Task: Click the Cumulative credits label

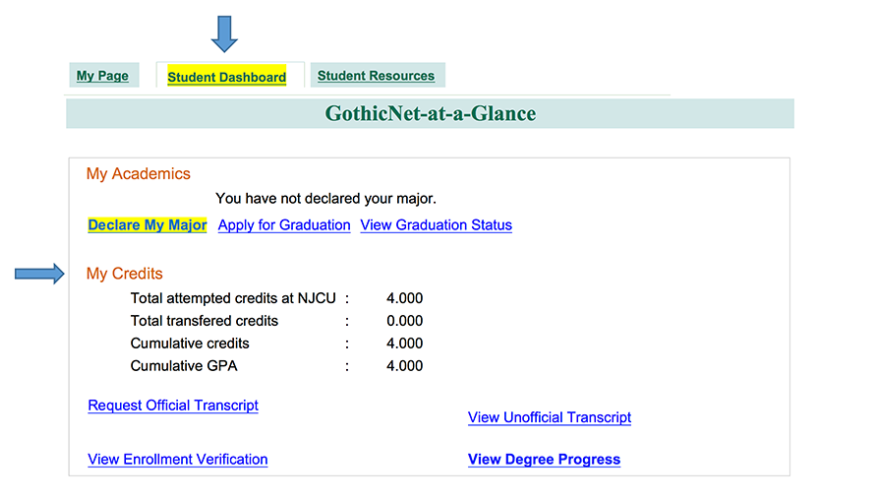Action: [x=190, y=343]
